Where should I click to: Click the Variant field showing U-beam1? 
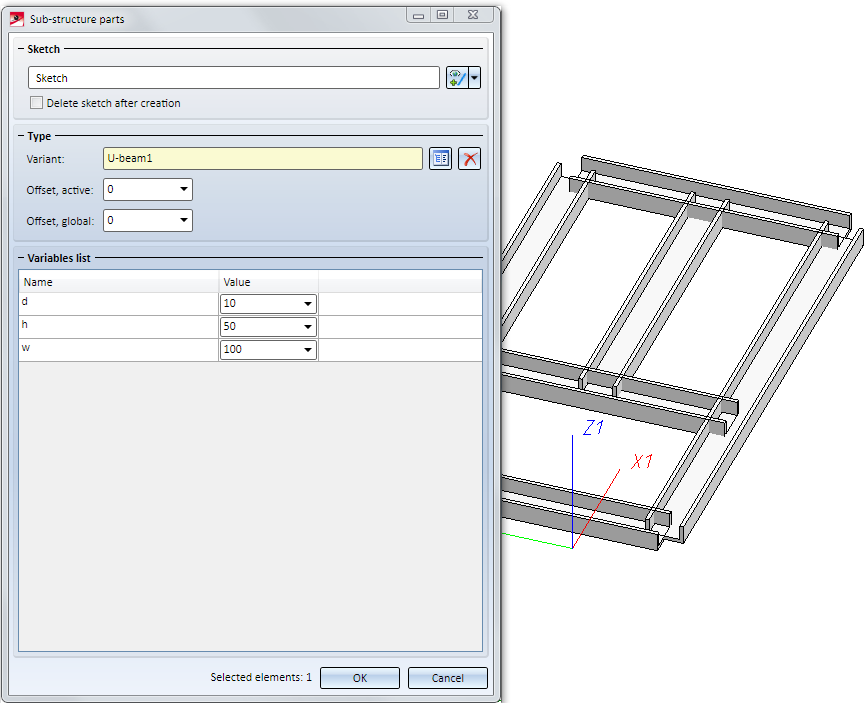click(262, 159)
